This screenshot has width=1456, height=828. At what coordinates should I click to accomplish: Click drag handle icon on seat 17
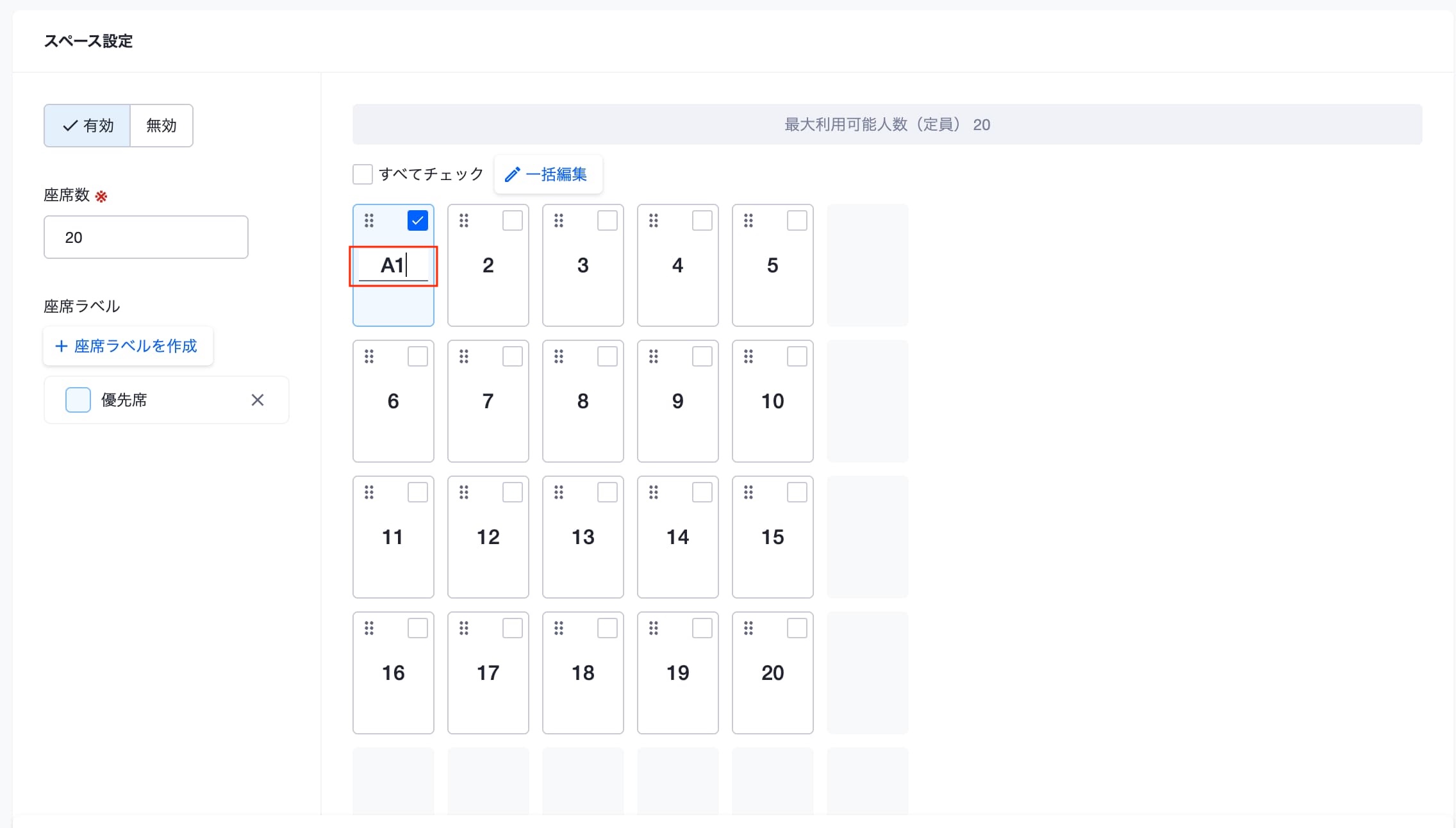click(x=464, y=629)
